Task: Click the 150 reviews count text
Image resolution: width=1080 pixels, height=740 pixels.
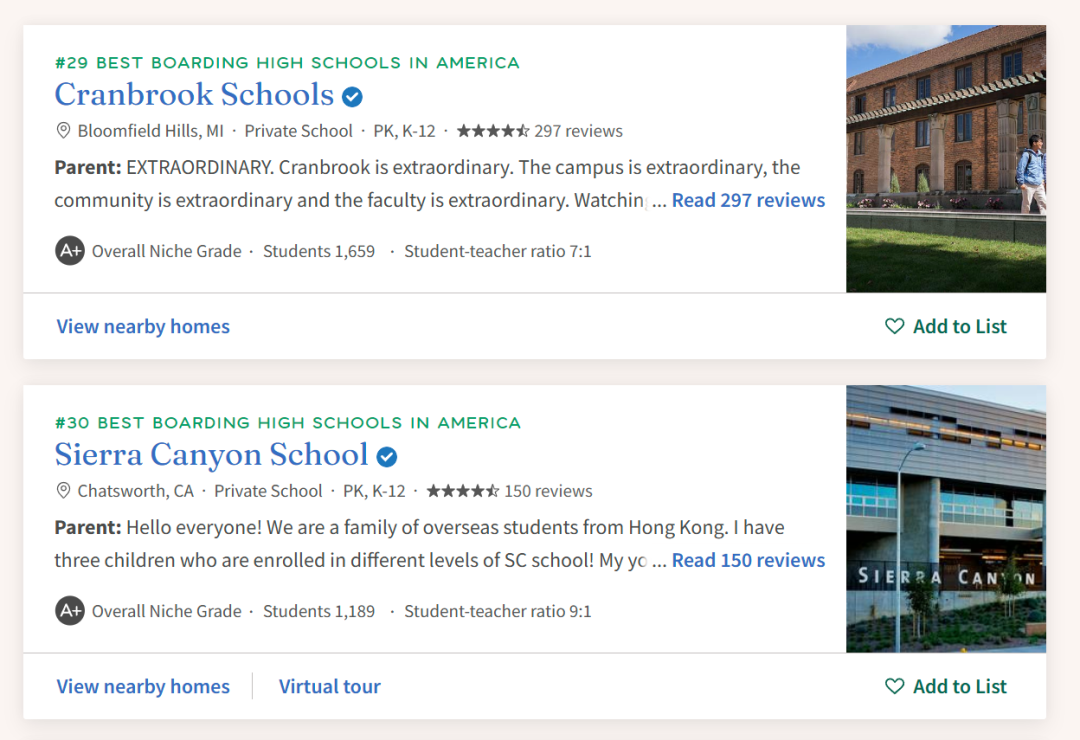Action: 548,491
